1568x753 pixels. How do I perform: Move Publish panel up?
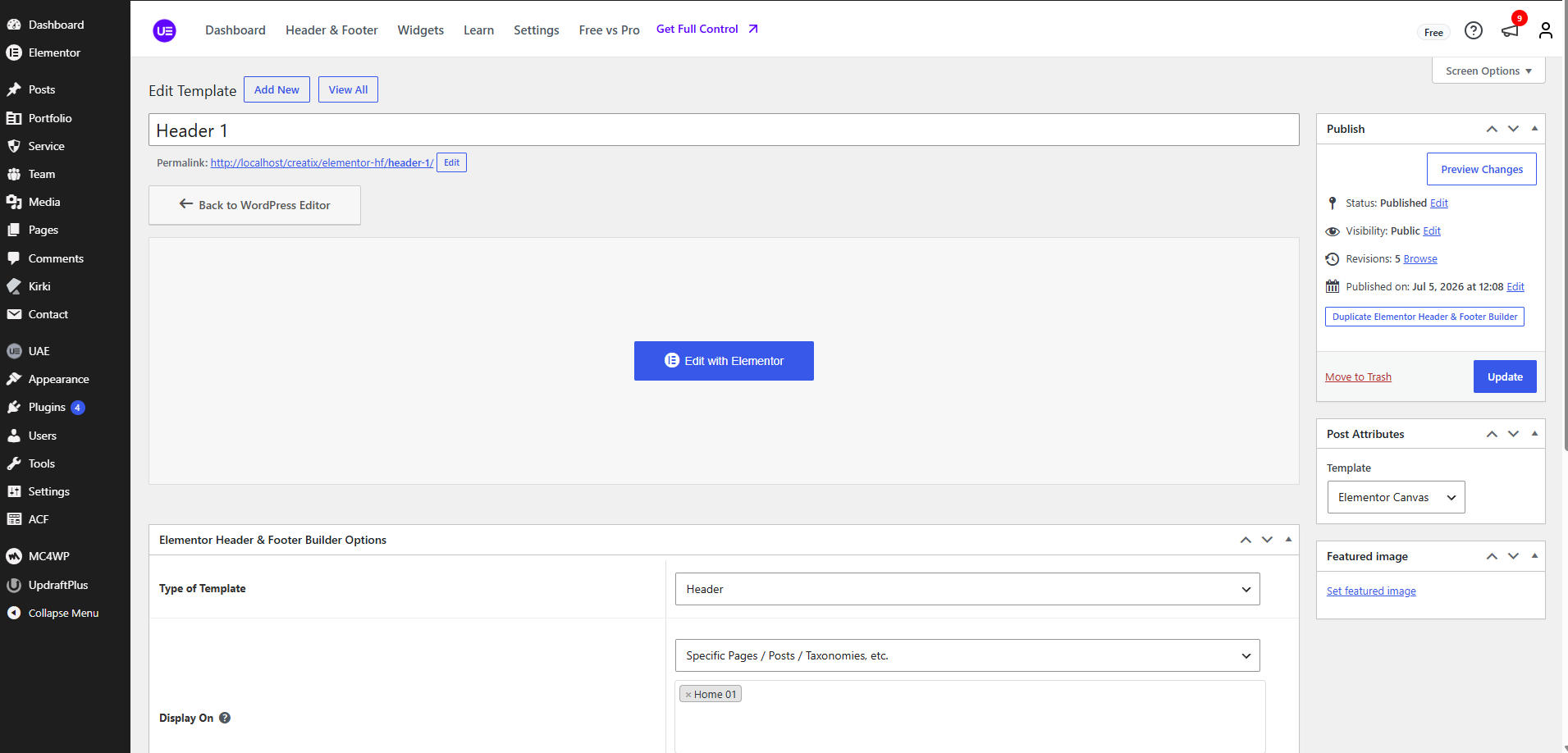pos(1492,129)
